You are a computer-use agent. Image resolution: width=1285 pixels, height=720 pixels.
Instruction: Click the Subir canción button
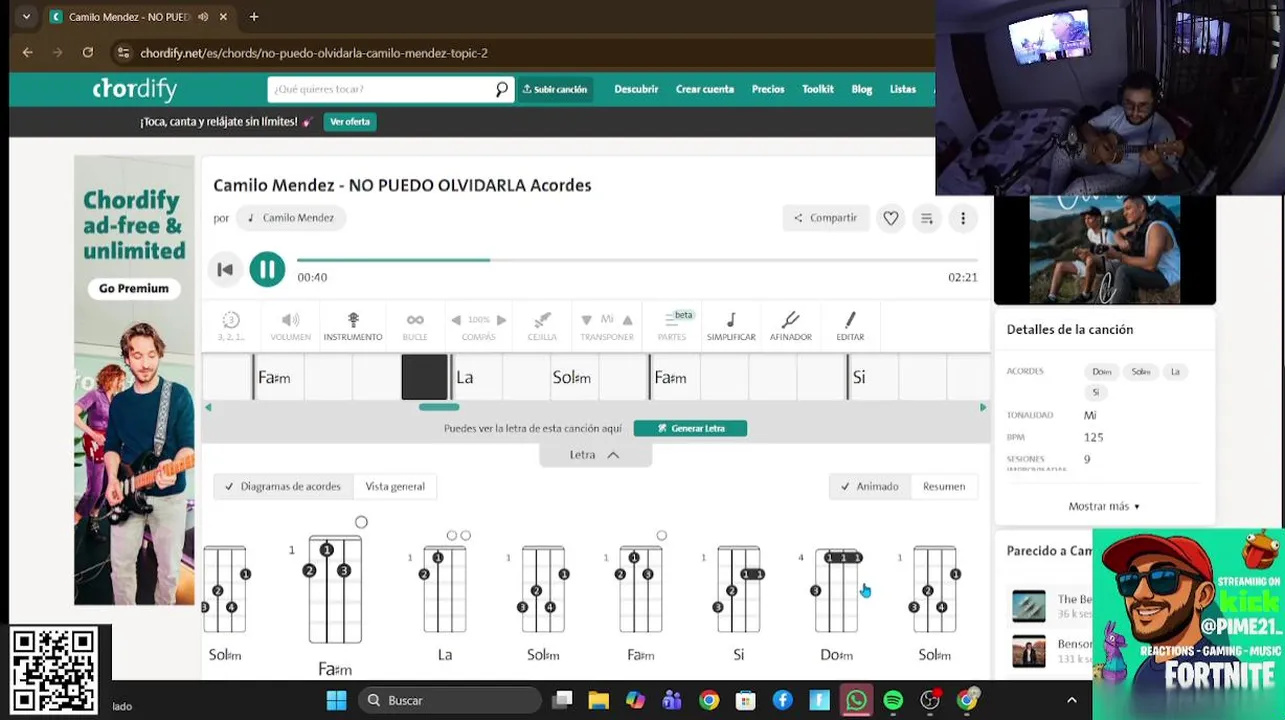coord(555,89)
